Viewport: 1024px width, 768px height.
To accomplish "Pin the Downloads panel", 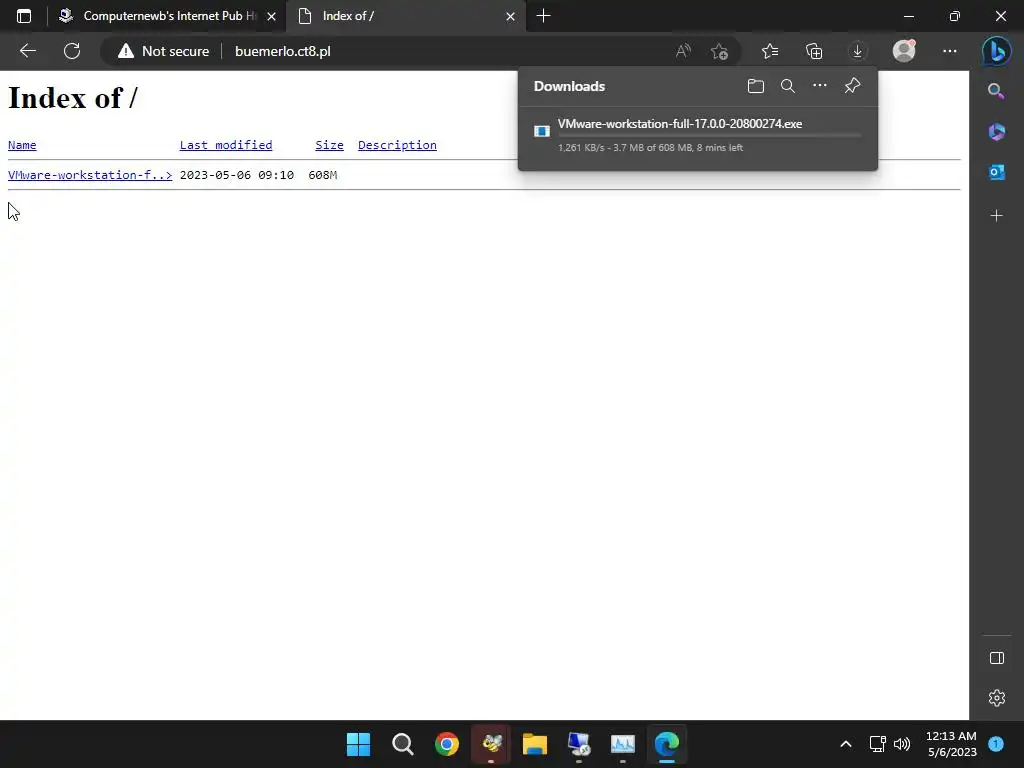I will (x=852, y=86).
